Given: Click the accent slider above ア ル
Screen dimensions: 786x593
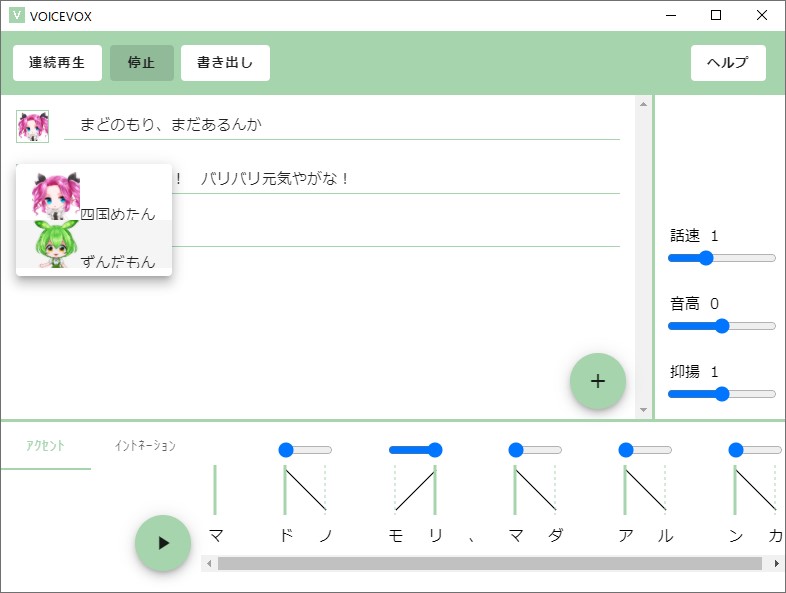Looking at the screenshot, I should [645, 450].
